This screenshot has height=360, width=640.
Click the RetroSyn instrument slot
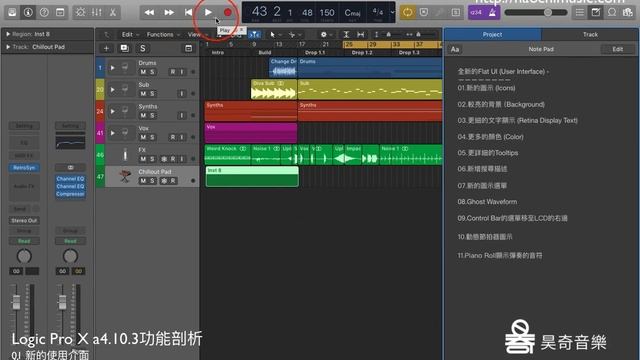point(24,168)
